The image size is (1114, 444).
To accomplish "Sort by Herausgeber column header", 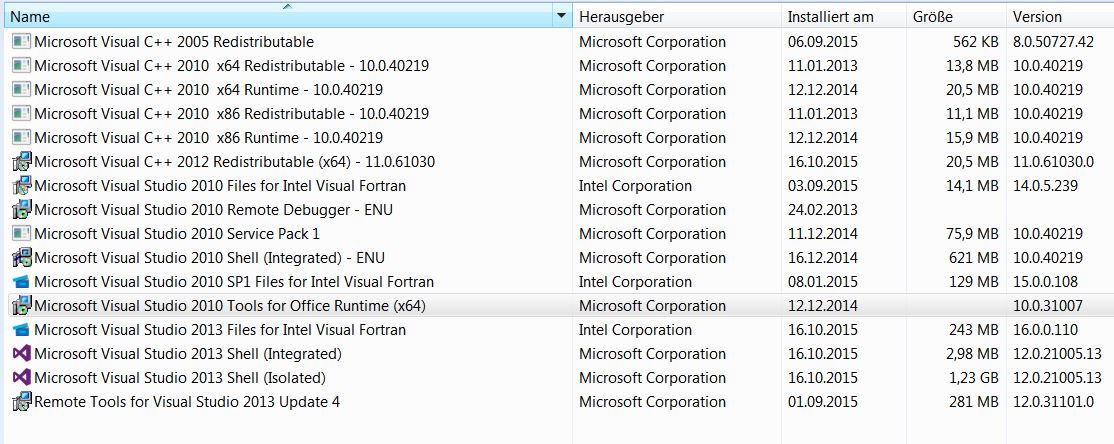I will click(x=677, y=16).
